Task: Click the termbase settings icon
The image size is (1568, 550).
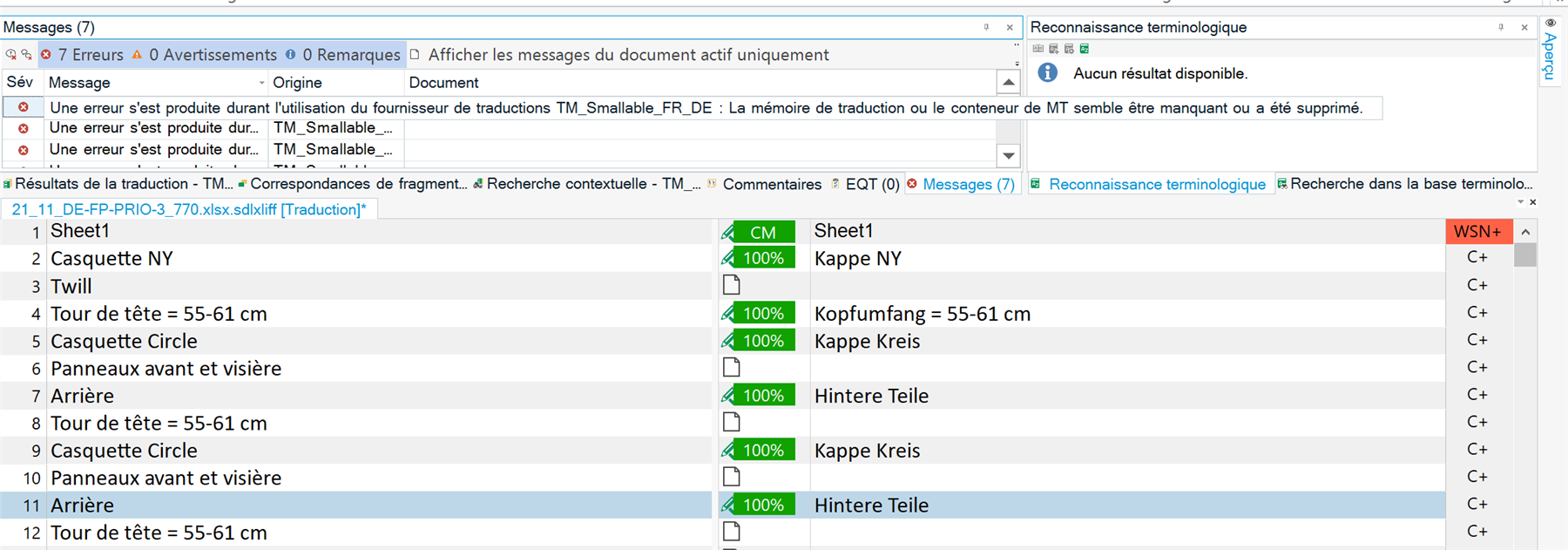Action: [1069, 49]
